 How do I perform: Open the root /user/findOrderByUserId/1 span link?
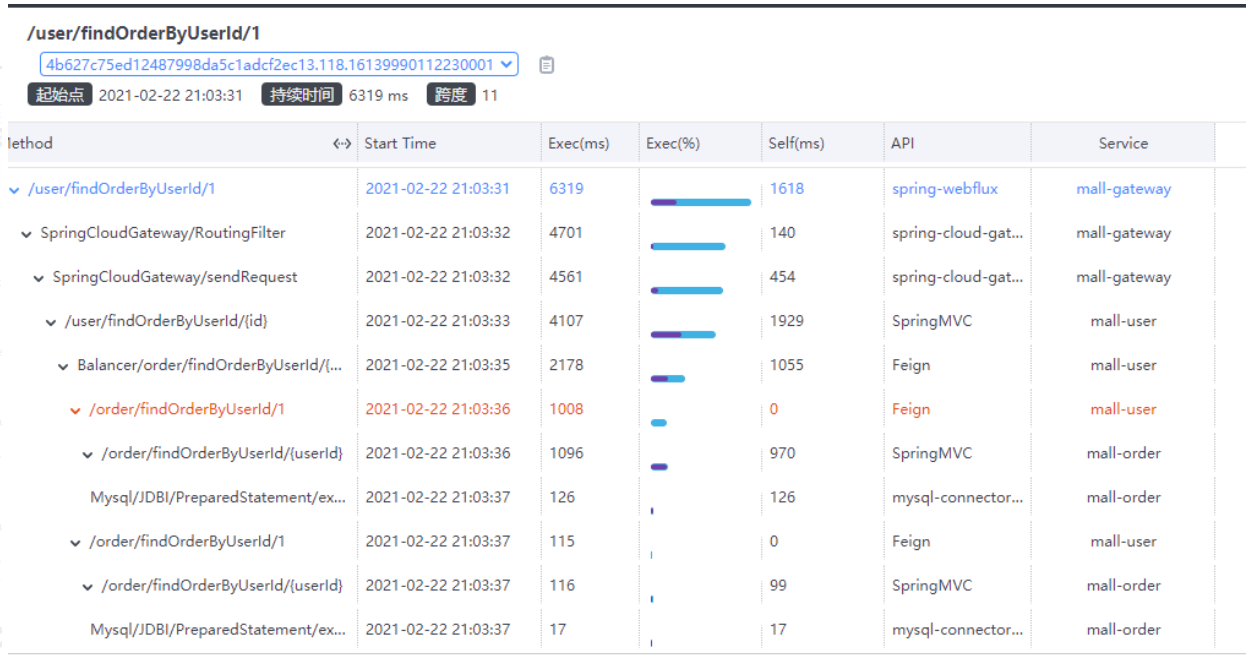(122, 188)
